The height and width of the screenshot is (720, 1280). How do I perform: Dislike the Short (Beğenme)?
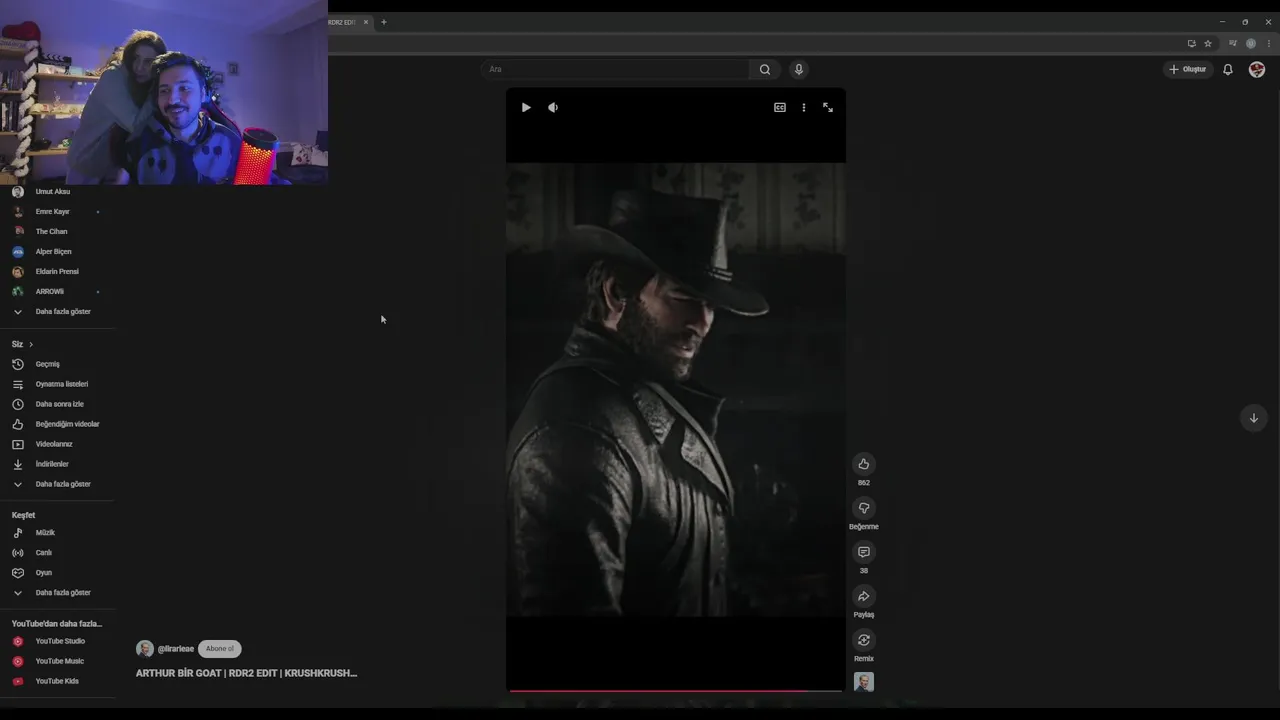coord(864,508)
